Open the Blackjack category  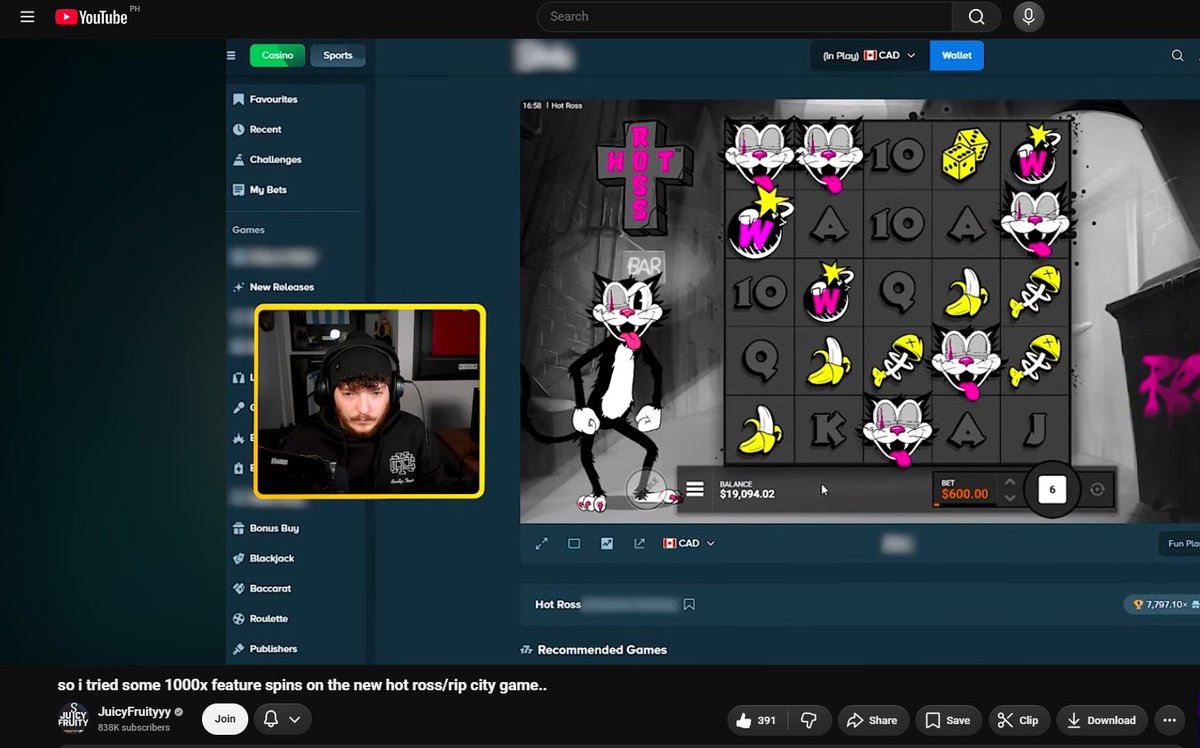pos(263,558)
